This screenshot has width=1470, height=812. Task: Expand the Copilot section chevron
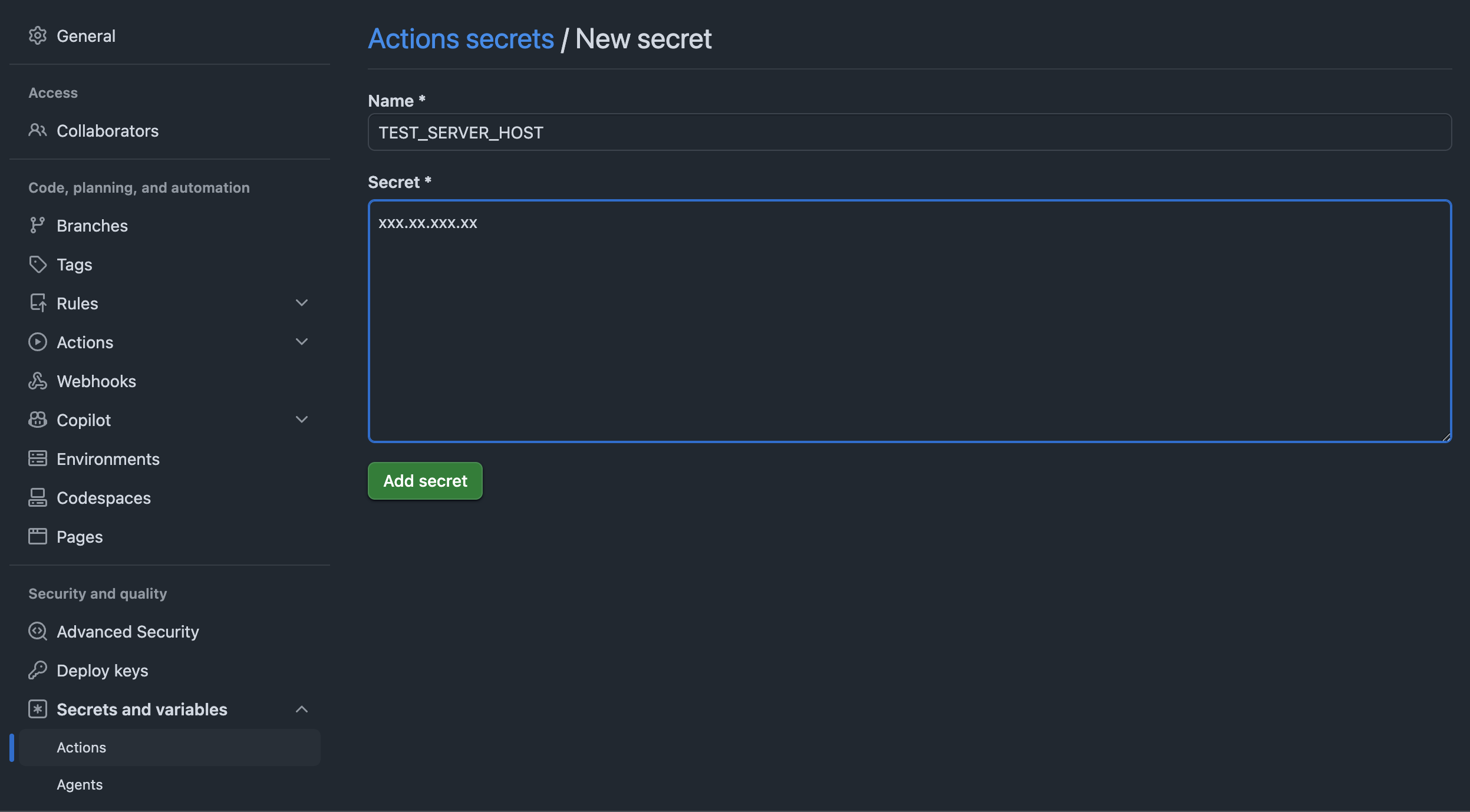[x=302, y=420]
